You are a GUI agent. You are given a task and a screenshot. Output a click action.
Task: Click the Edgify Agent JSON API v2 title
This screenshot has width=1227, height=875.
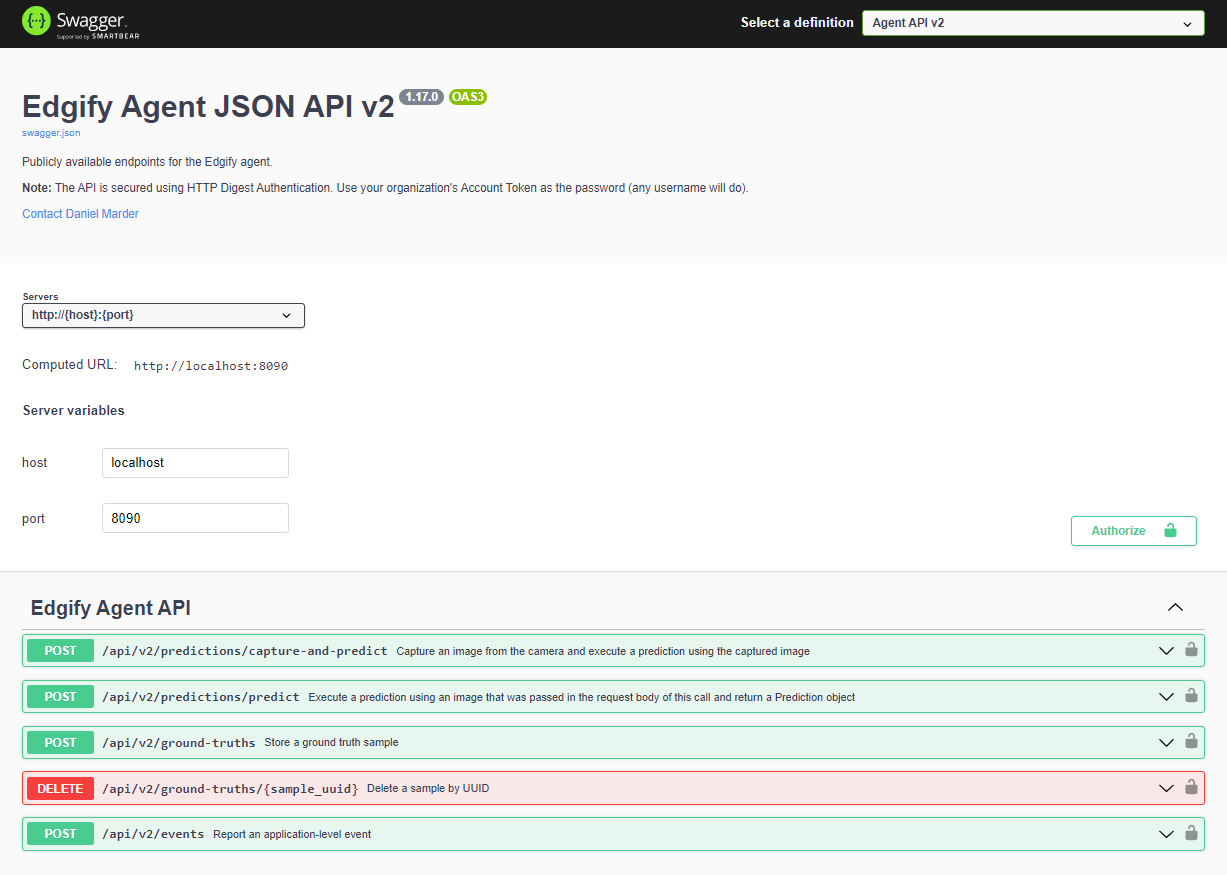click(x=208, y=107)
